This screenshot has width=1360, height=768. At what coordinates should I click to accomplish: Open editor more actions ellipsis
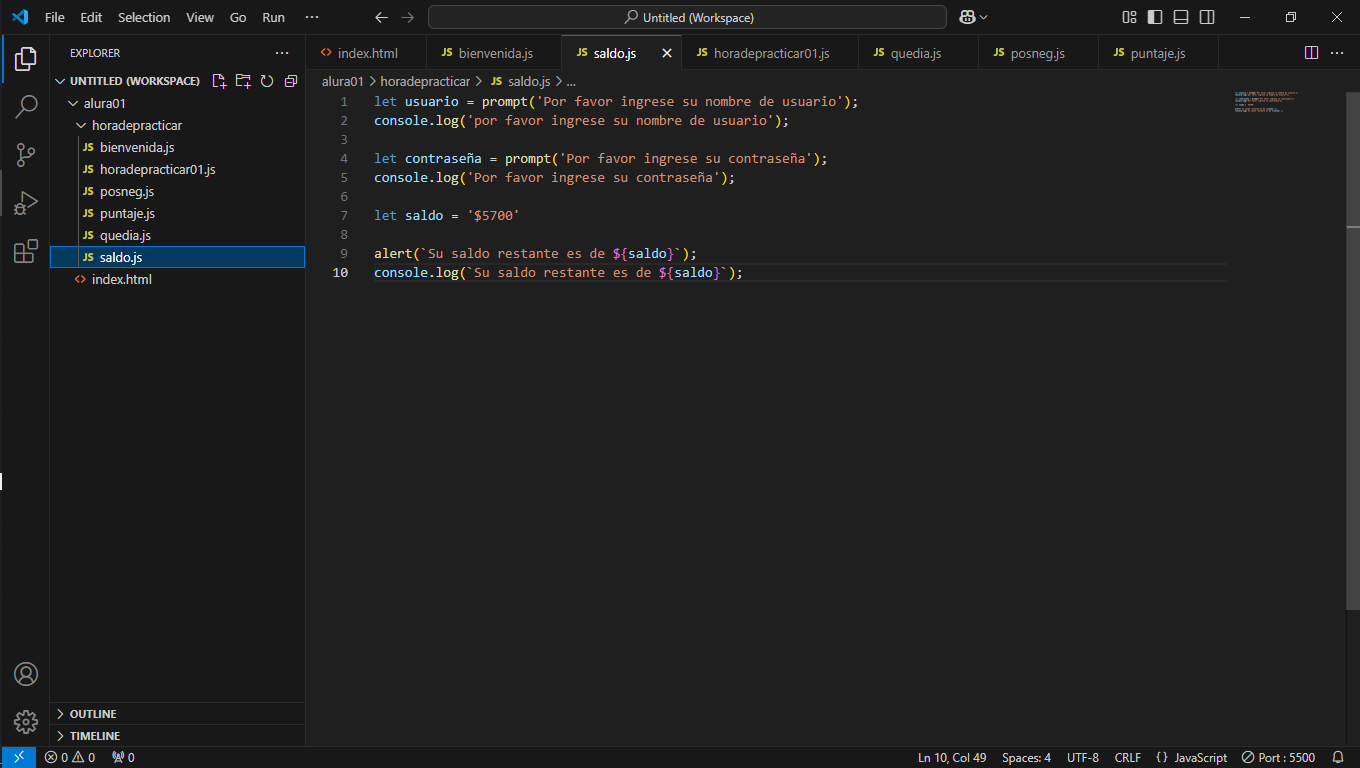1337,53
